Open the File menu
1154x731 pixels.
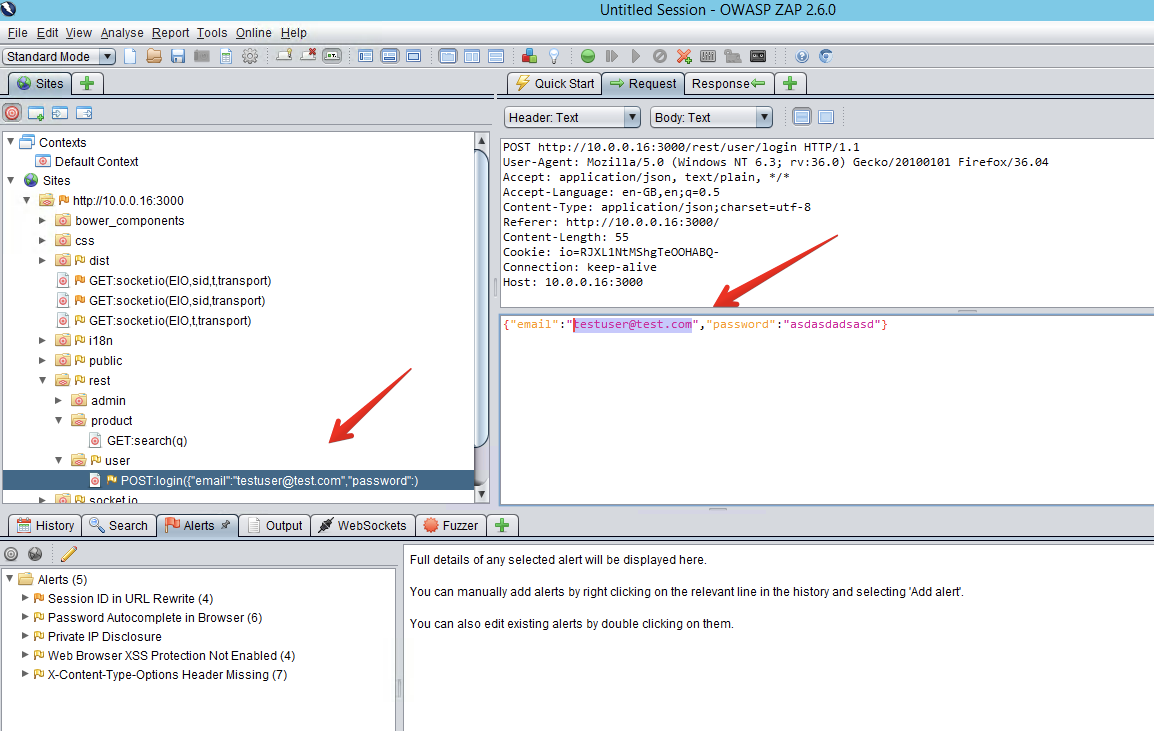17,32
